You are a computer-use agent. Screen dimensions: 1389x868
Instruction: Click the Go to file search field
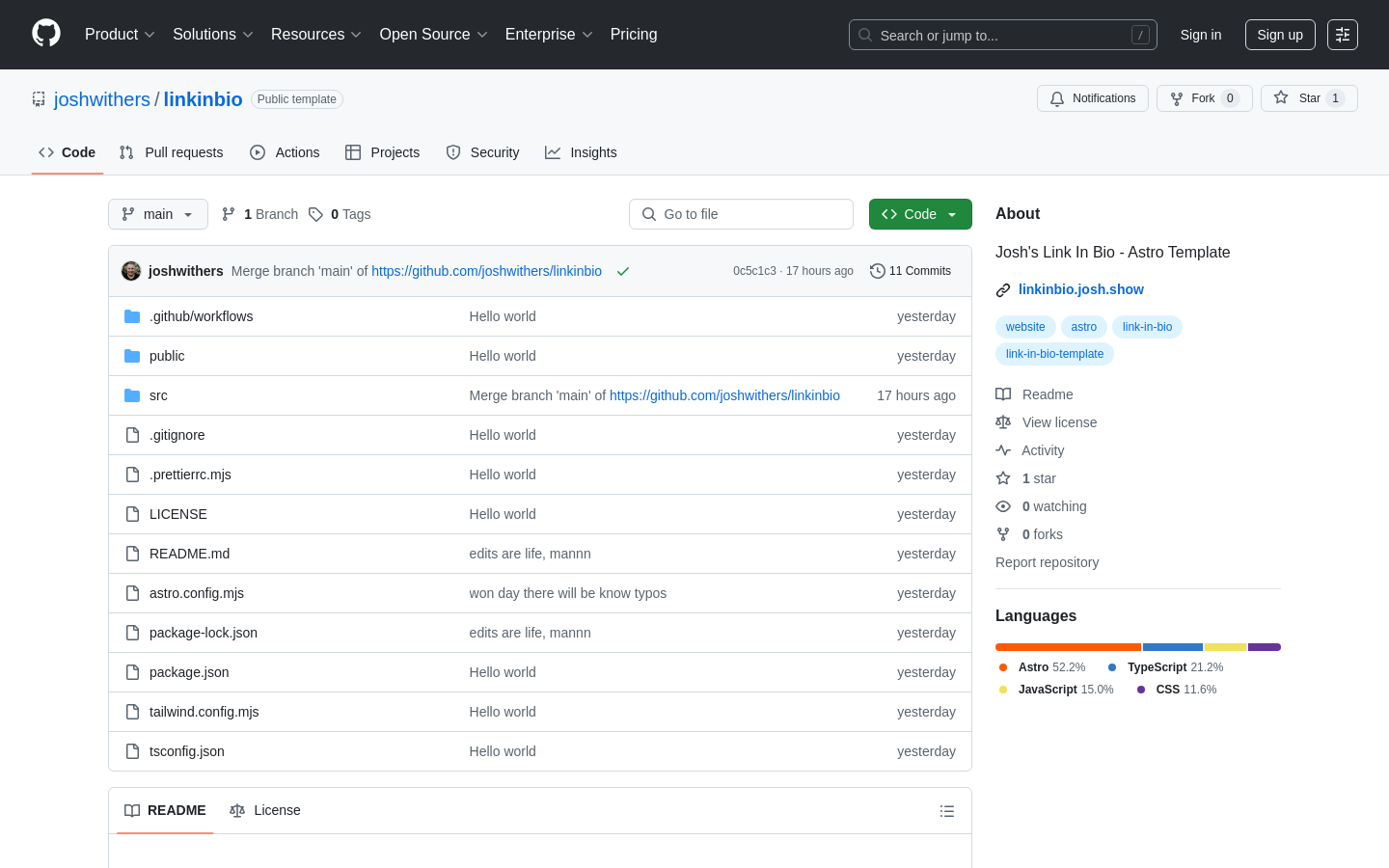741,214
